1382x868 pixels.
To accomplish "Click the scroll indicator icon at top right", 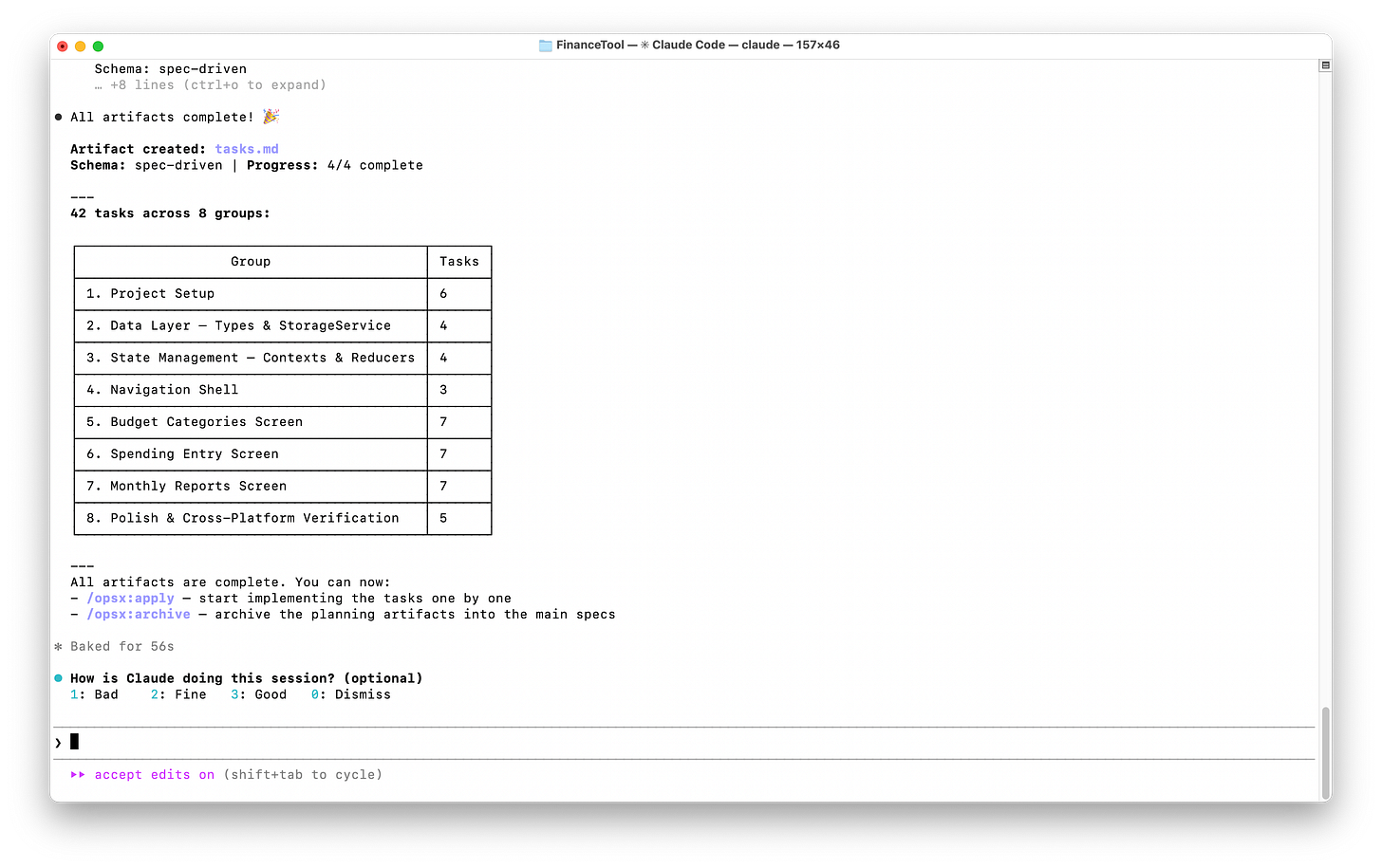I will click(1325, 65).
